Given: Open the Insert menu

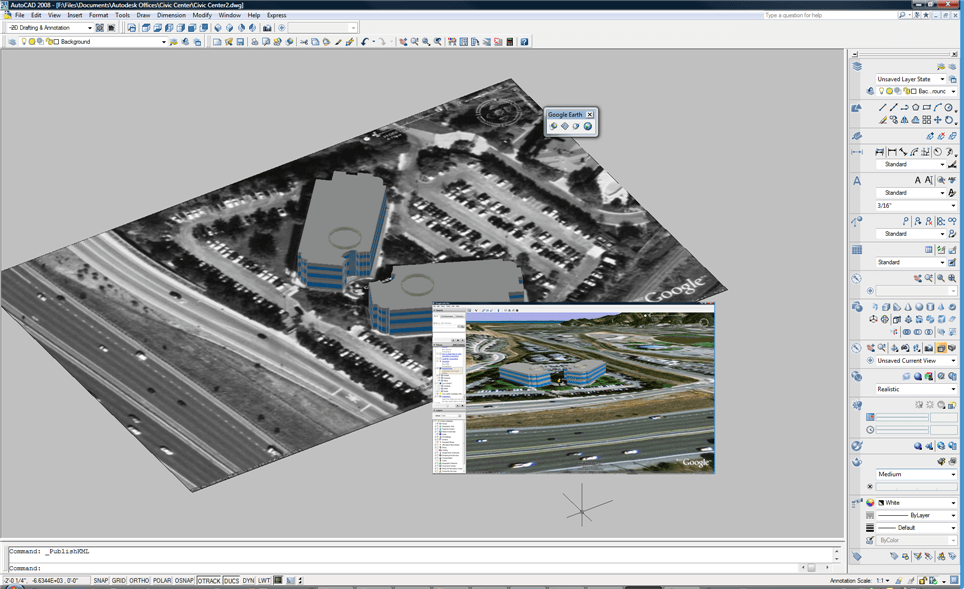Looking at the screenshot, I should (x=74, y=15).
